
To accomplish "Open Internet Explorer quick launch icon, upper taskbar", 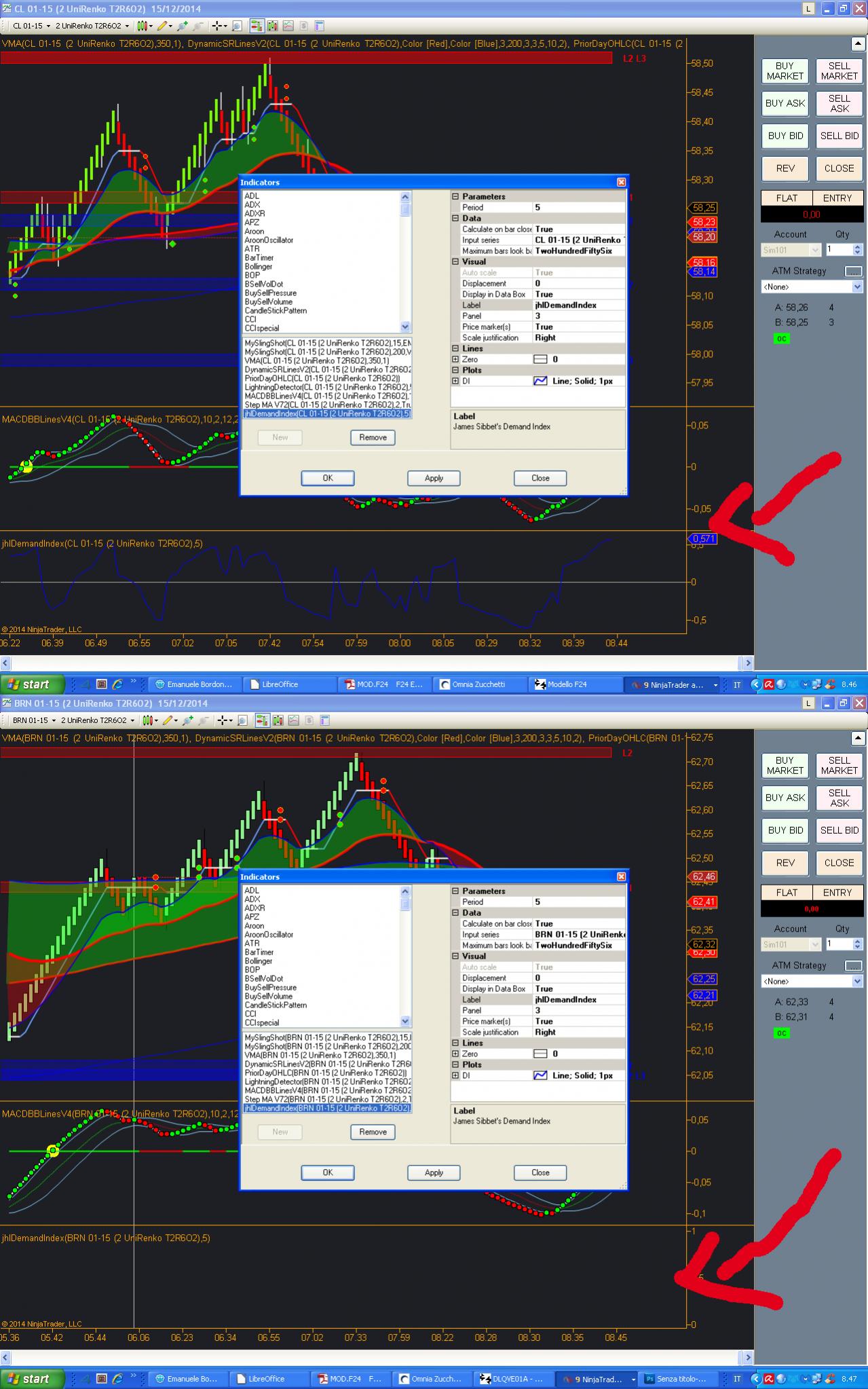I will 117,684.
